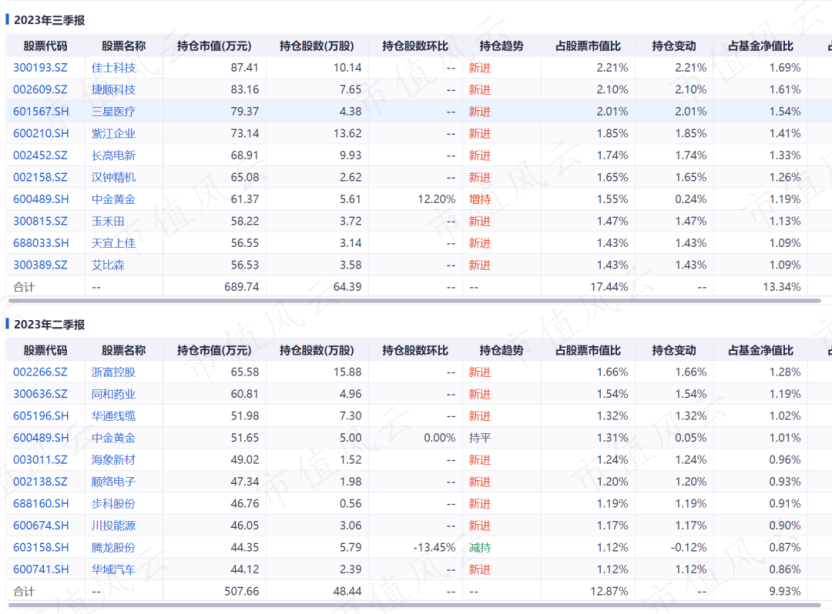This screenshot has width=832, height=614.
Task: Open stock code 300815.SZ
Action: (40, 221)
